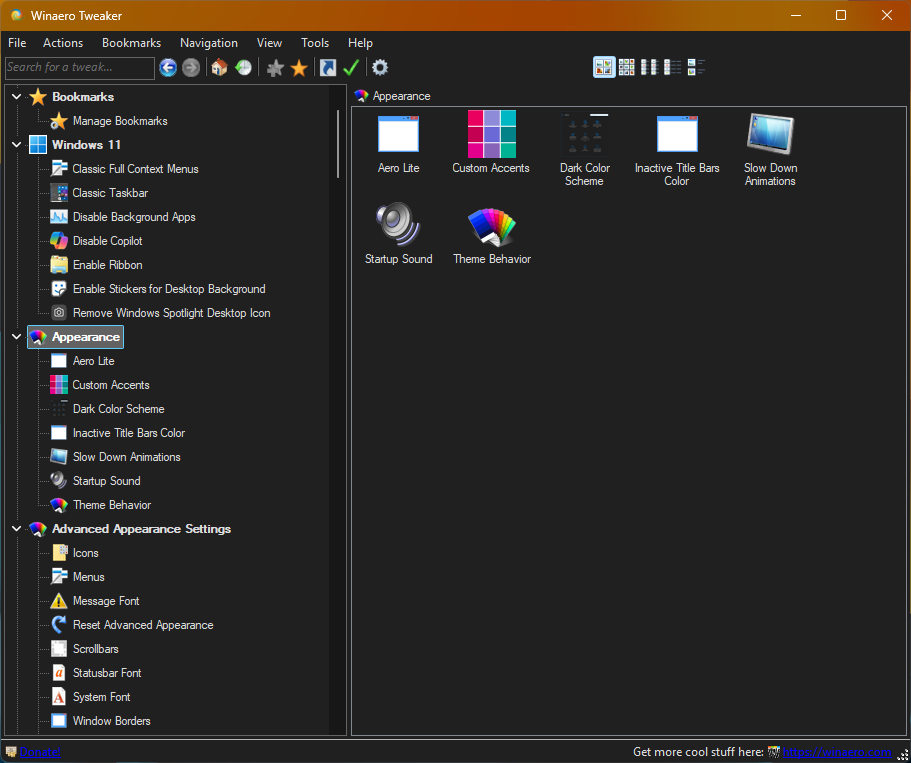Click the gold bookmarks star toolbar icon
The image size is (911, 763).
pos(299,68)
